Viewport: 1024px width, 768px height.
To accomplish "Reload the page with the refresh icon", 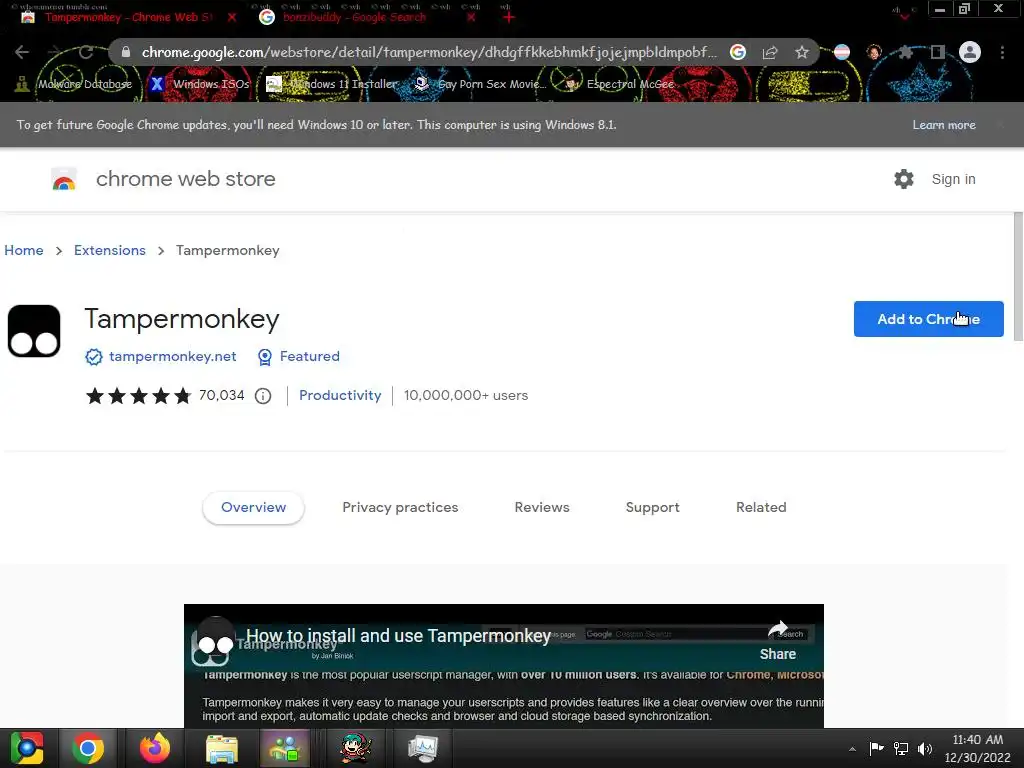I will tap(86, 52).
